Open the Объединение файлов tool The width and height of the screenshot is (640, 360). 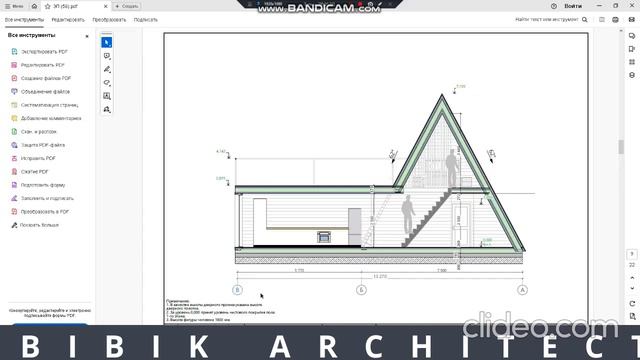click(45, 91)
